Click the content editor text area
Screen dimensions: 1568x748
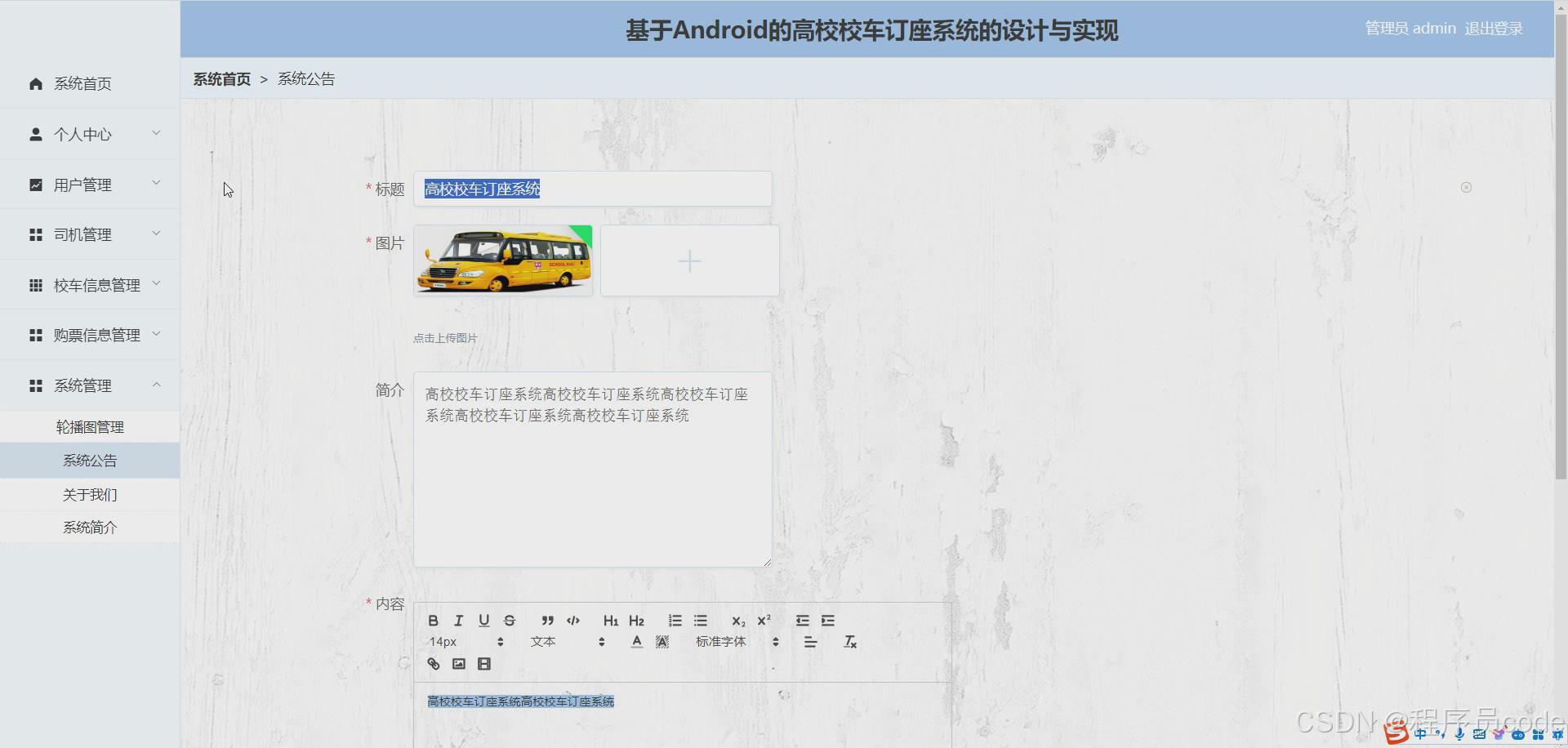(683, 715)
